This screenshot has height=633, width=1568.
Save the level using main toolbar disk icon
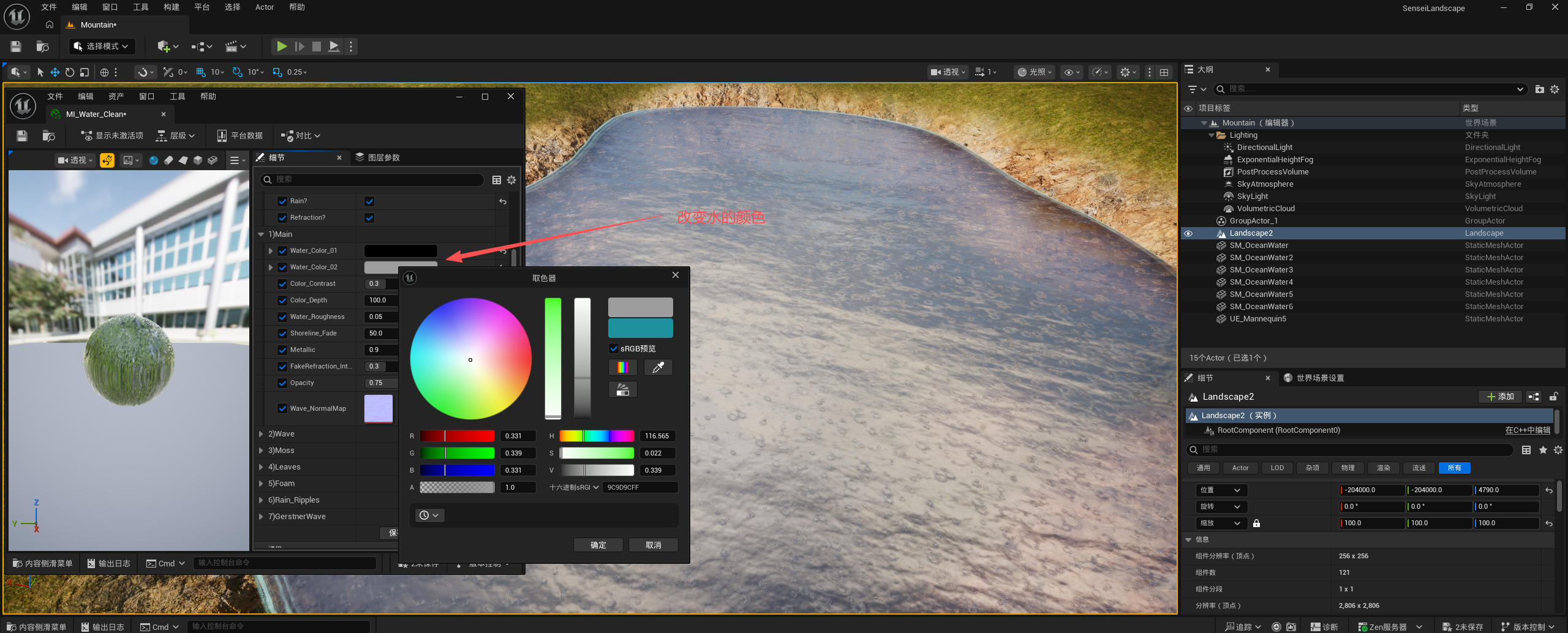[16, 47]
